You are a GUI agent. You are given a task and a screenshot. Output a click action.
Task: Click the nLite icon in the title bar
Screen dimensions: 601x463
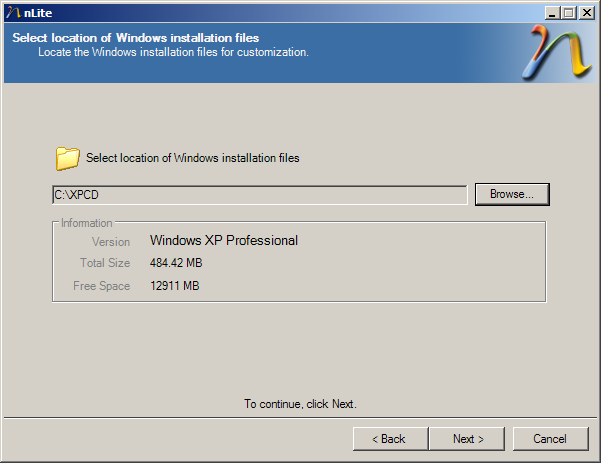(13, 13)
